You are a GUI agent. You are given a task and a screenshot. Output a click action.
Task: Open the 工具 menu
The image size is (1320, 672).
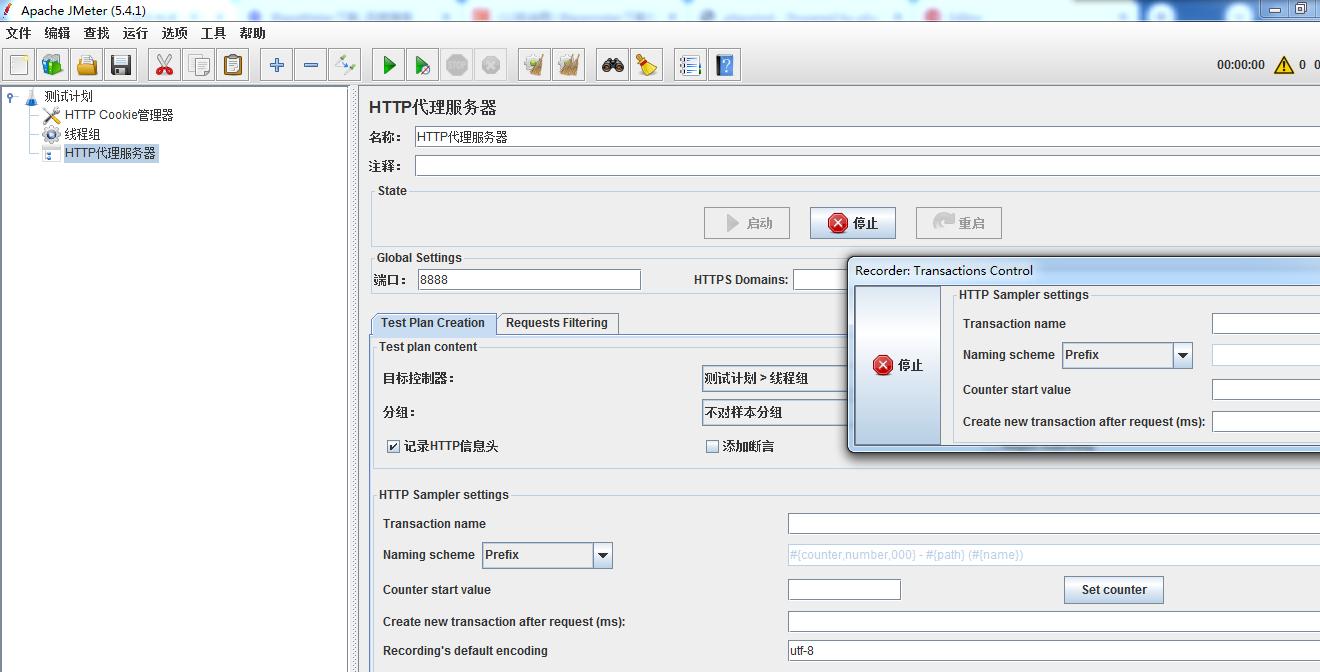point(213,33)
